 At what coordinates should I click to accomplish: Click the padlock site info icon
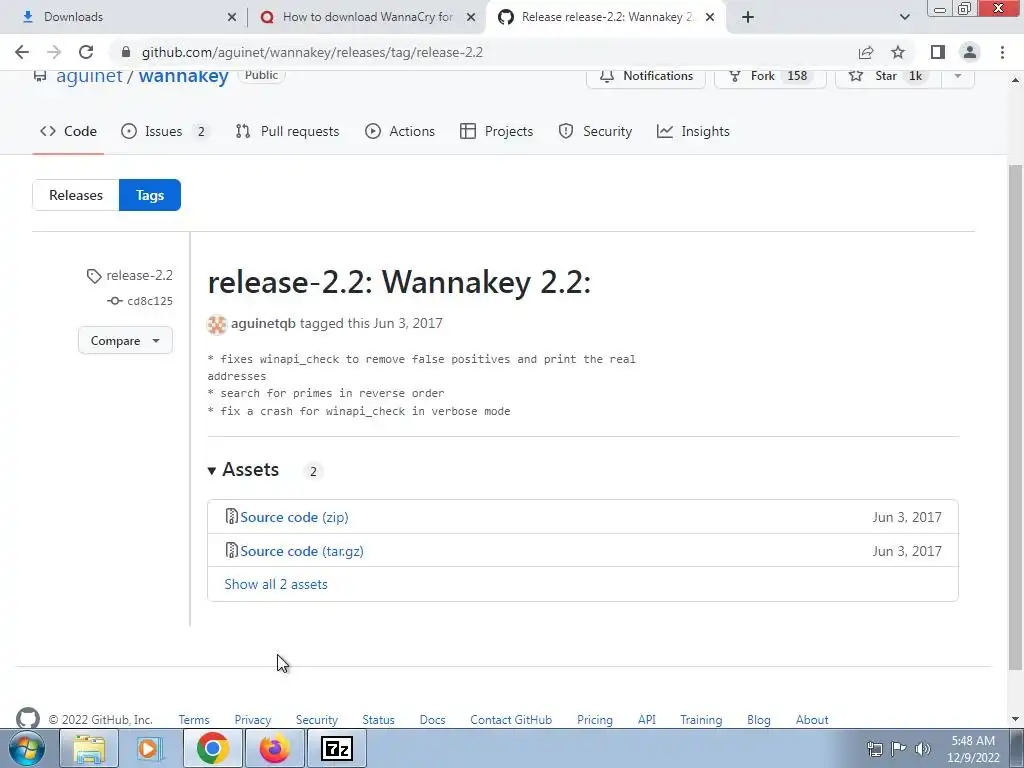click(126, 52)
